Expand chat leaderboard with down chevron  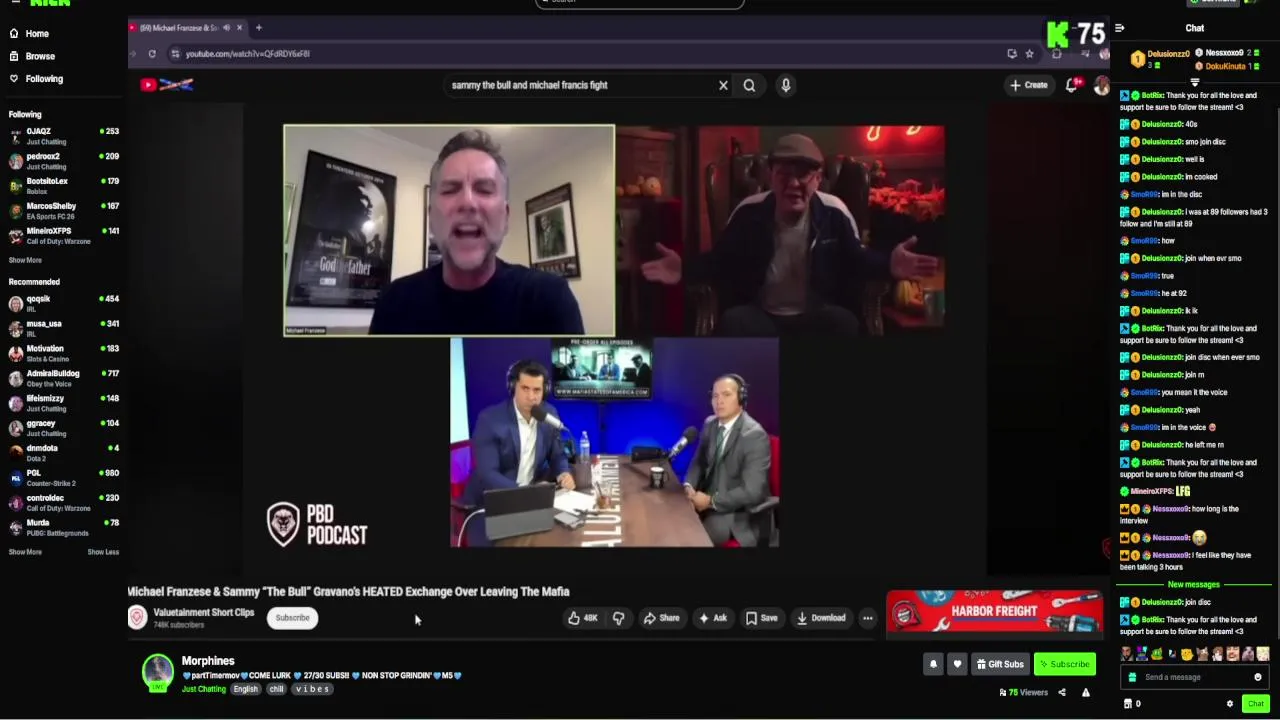[1195, 83]
